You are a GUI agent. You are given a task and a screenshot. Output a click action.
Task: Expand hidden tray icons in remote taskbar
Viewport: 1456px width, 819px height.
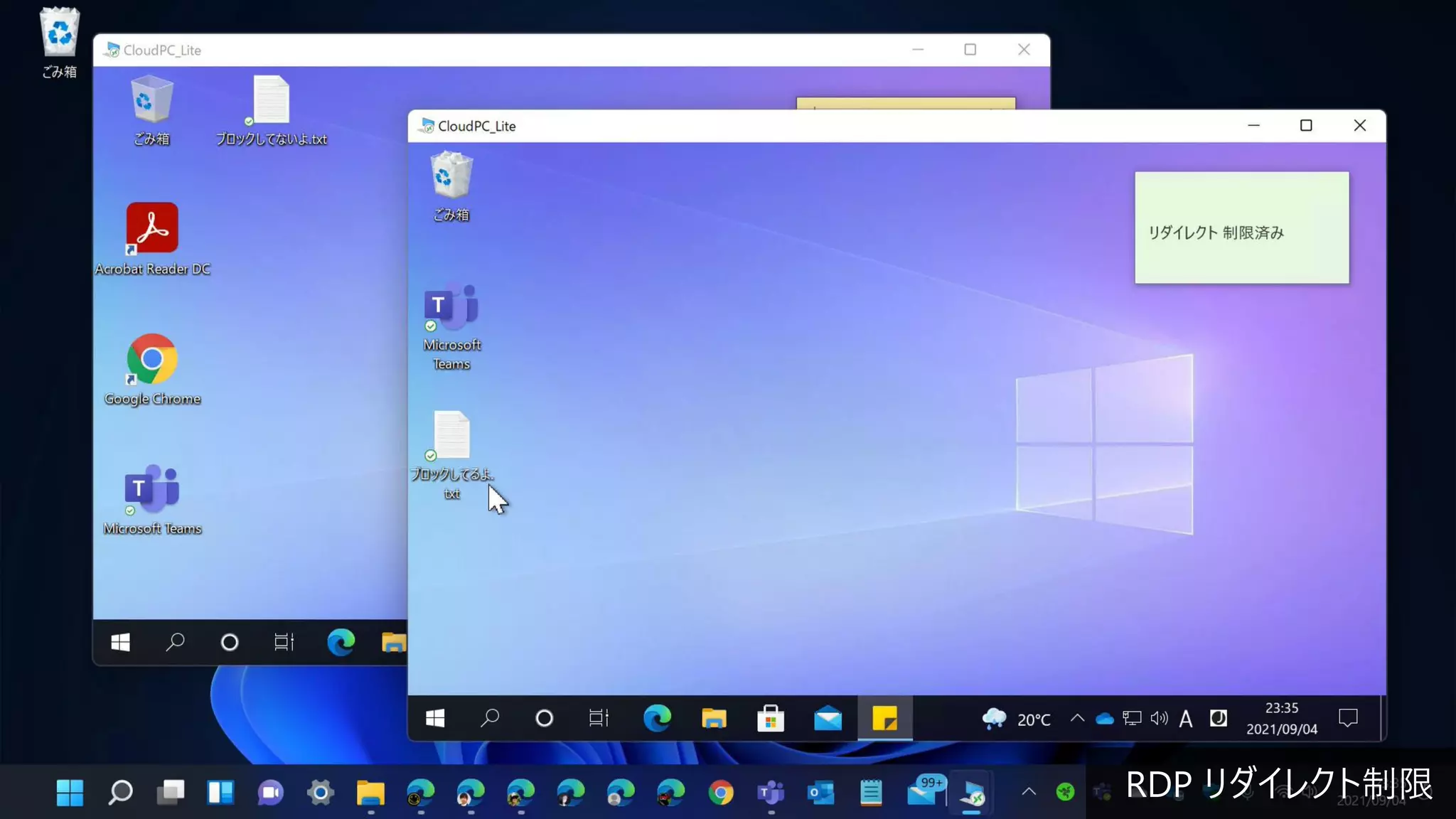[x=1077, y=719]
